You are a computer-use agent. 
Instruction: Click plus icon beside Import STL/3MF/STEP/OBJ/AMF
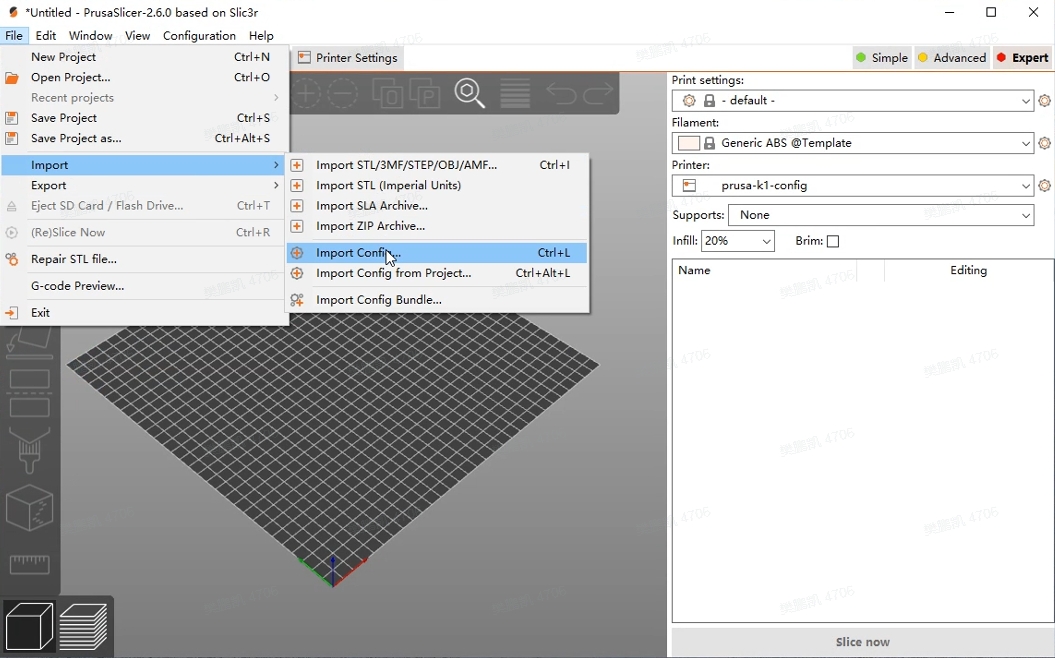click(297, 165)
